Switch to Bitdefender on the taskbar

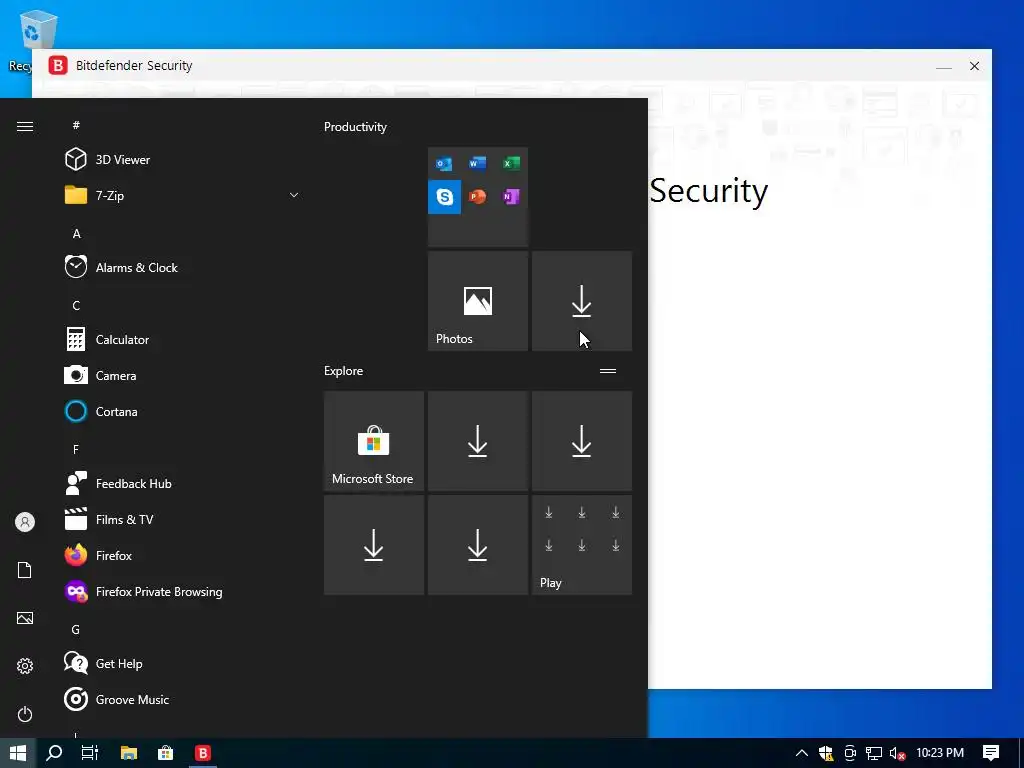(x=203, y=753)
